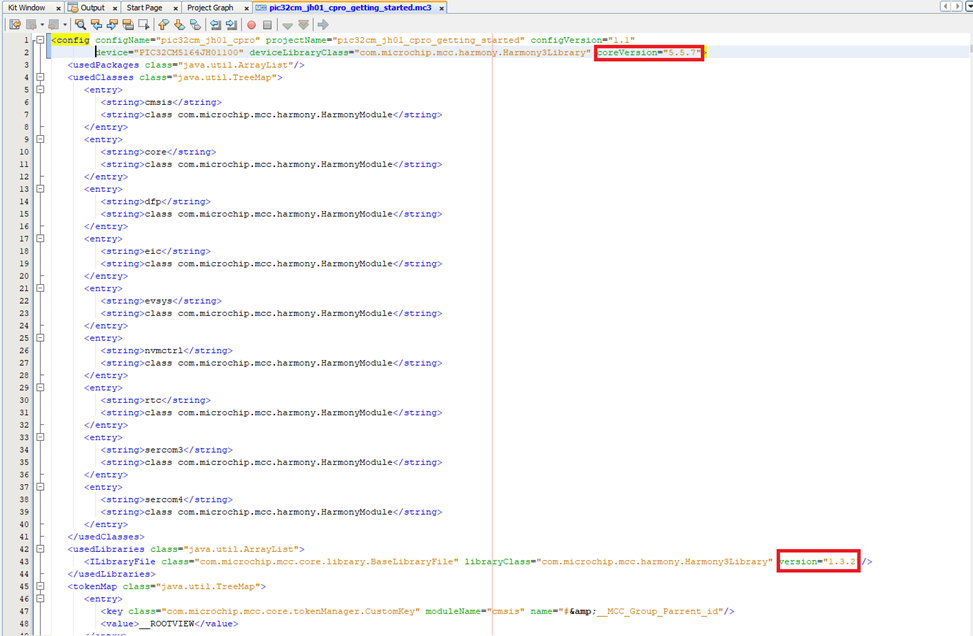
Task: Collapse usedClasses fold on line 4
Action: pos(40,77)
